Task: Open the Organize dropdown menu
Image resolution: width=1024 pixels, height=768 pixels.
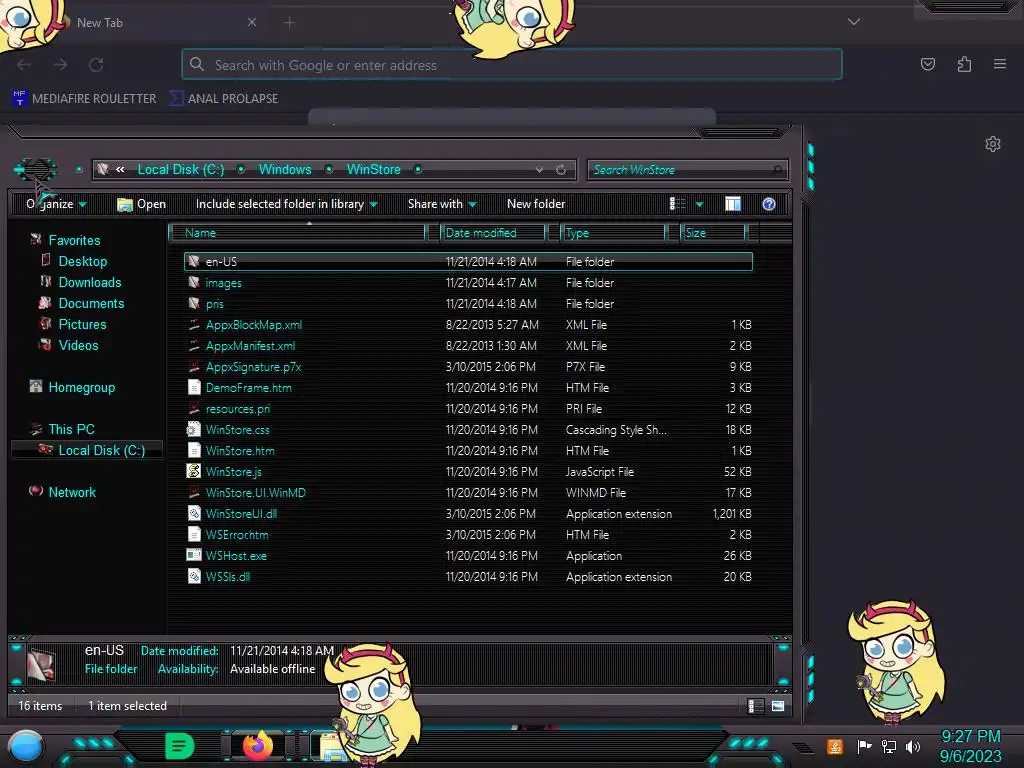Action: click(x=56, y=204)
